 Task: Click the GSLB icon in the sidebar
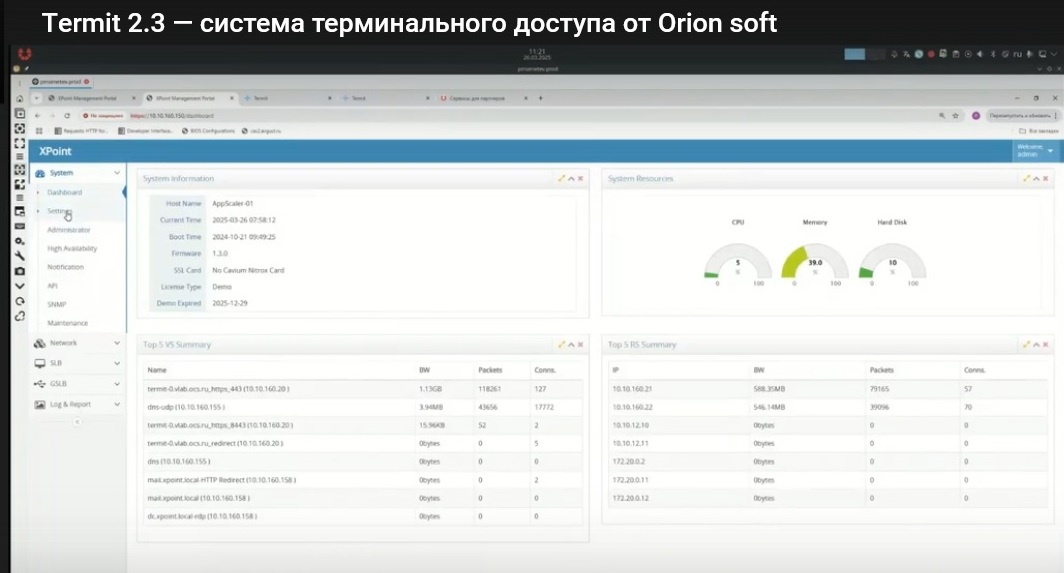pyautogui.click(x=40, y=384)
